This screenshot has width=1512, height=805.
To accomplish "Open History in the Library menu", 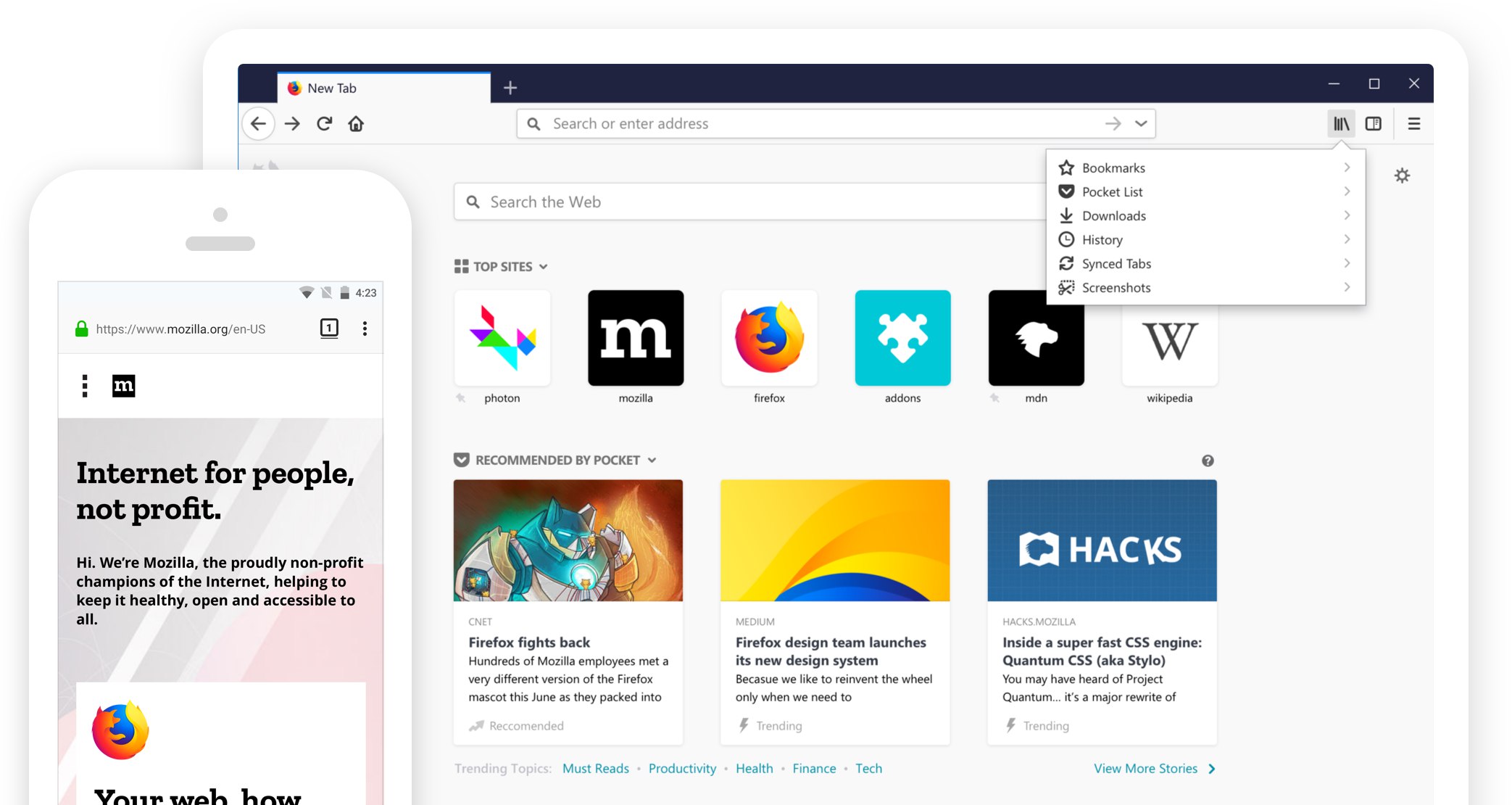I will click(x=1206, y=239).
